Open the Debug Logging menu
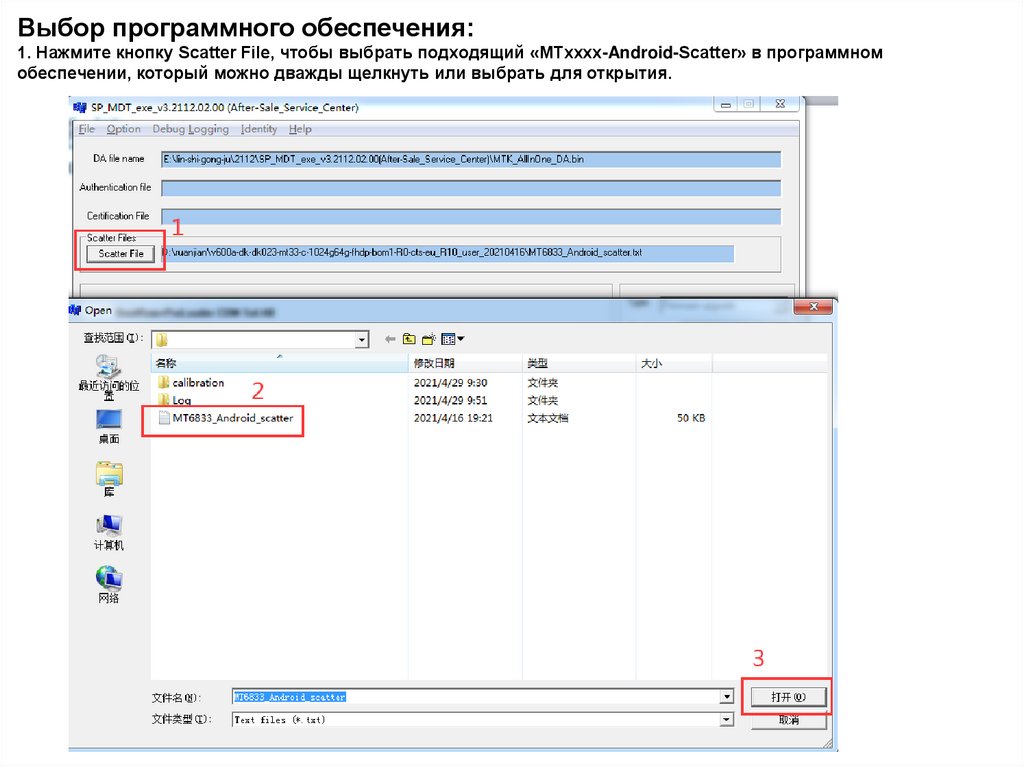 coord(191,129)
